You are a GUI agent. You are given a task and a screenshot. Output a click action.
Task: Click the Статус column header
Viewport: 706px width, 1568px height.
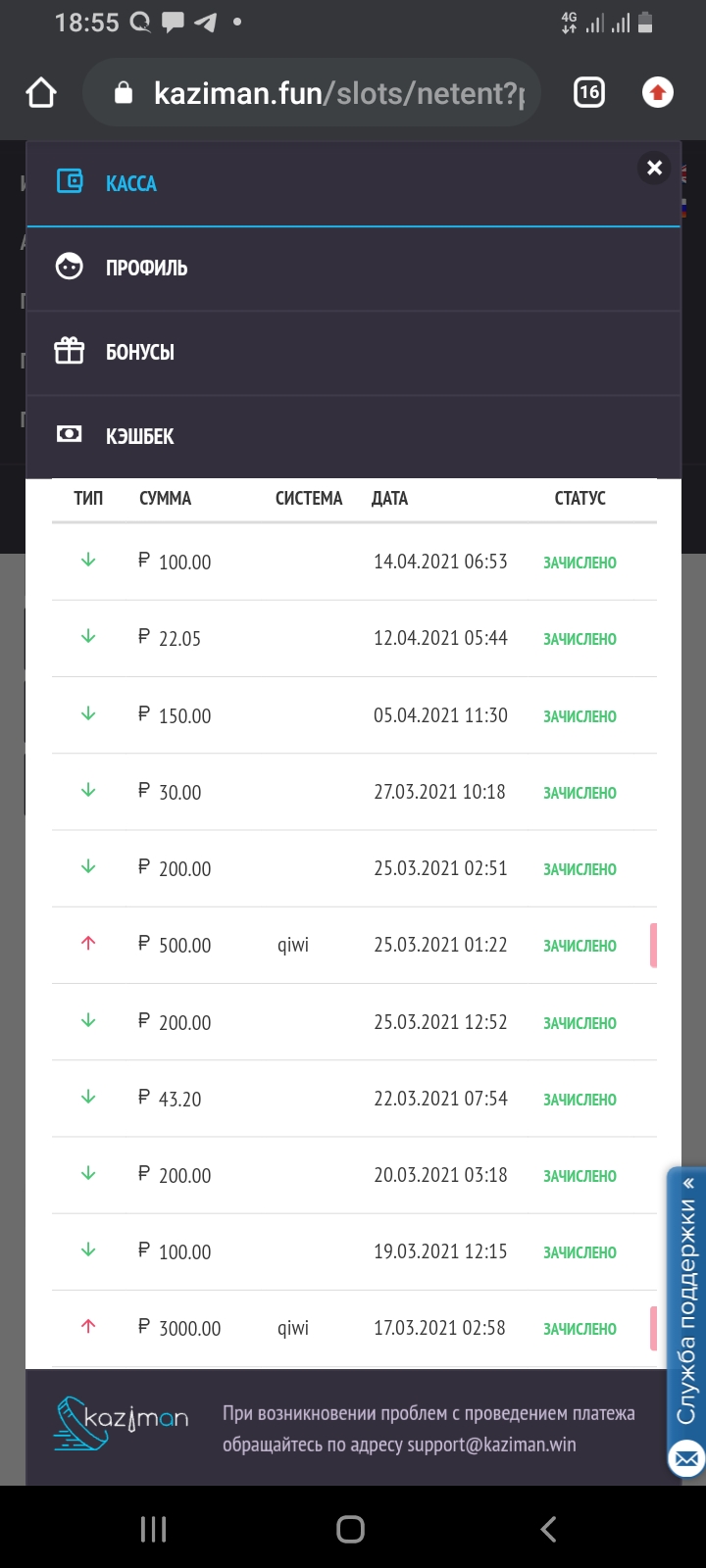pyautogui.click(x=580, y=498)
